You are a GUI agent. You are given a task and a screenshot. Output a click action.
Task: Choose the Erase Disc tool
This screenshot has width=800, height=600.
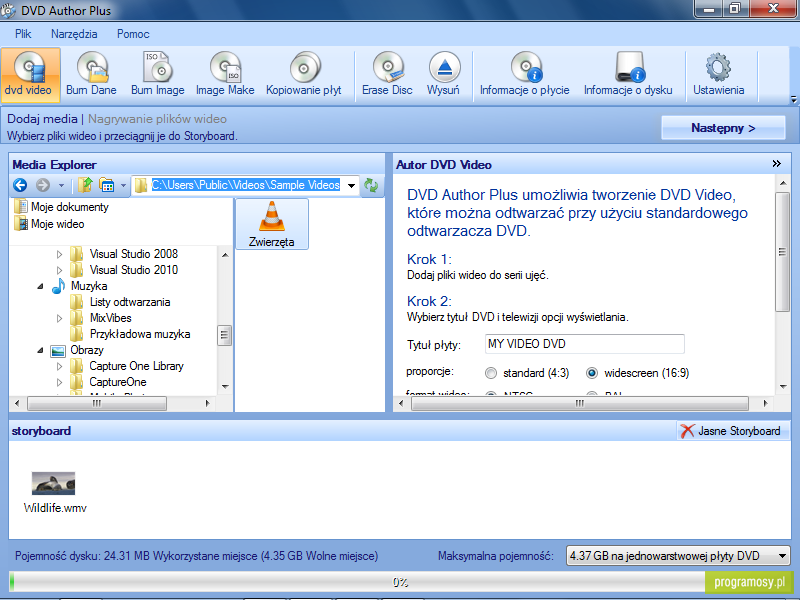tap(387, 74)
